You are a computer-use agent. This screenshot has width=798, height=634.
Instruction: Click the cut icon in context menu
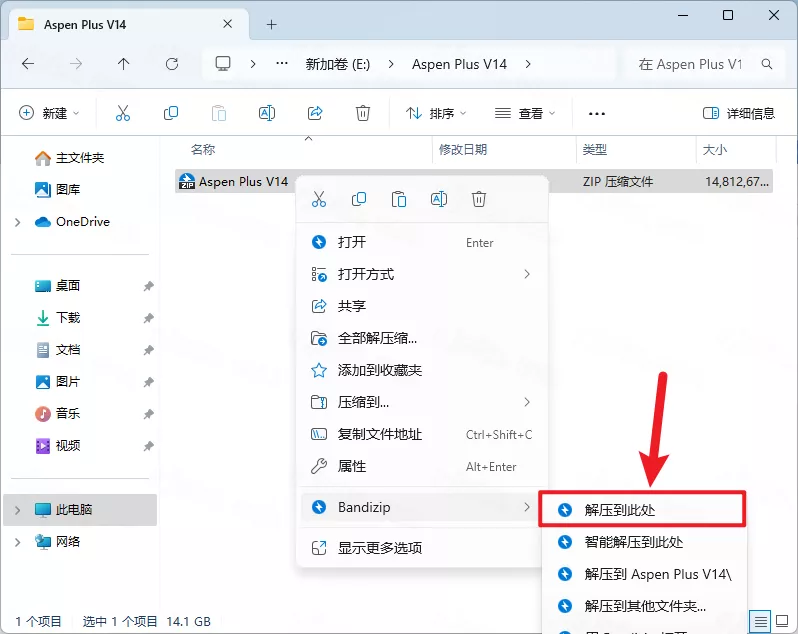tap(319, 199)
